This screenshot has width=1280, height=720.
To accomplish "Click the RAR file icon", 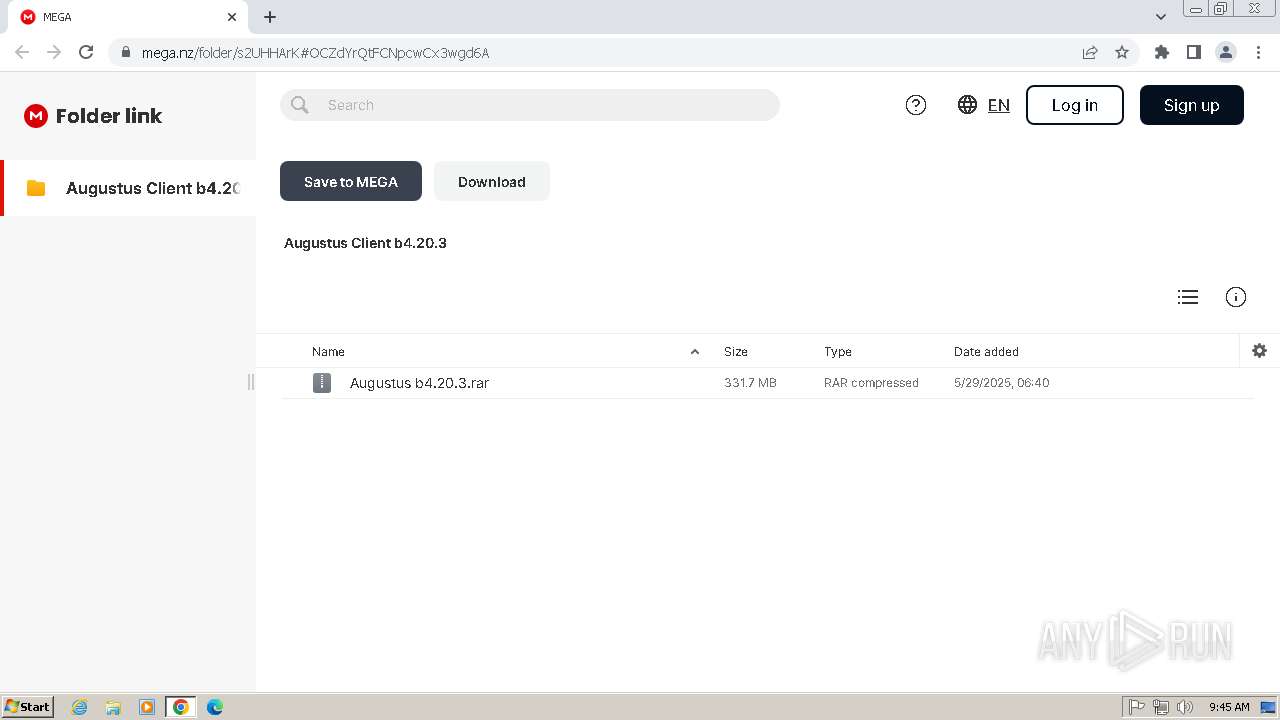I will pyautogui.click(x=322, y=383).
